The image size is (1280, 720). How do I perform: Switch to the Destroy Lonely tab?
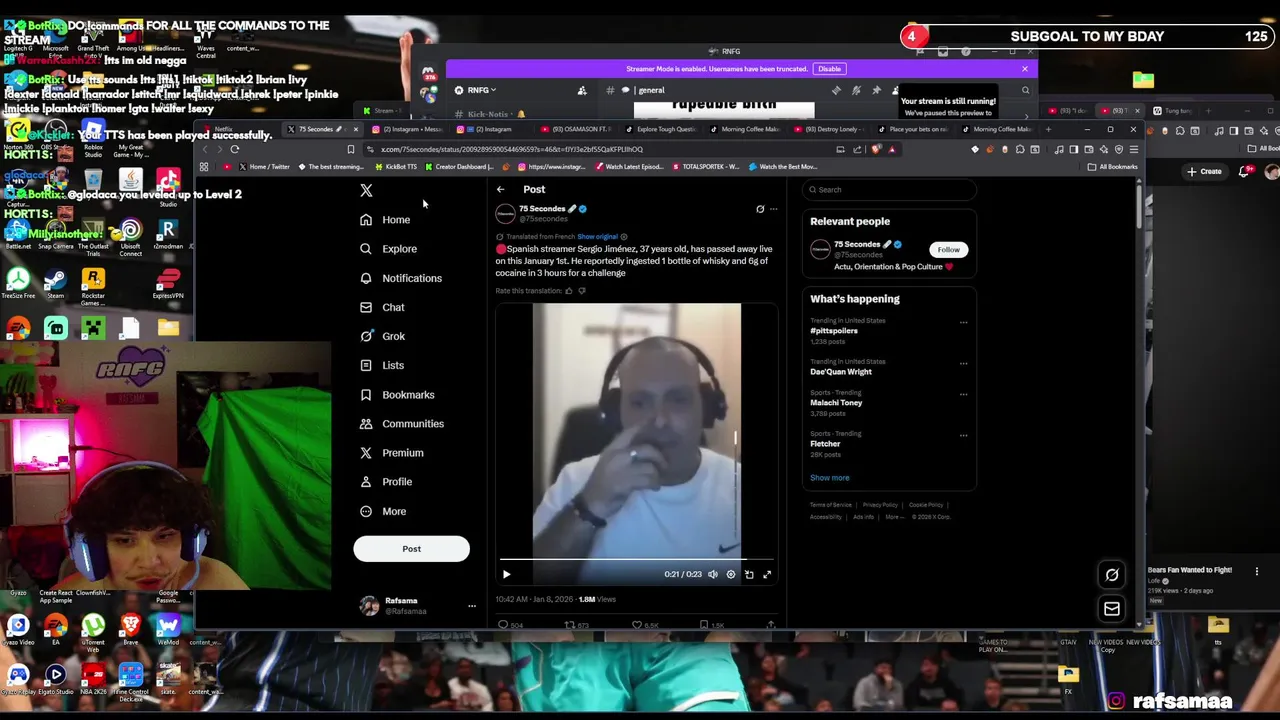point(828,129)
